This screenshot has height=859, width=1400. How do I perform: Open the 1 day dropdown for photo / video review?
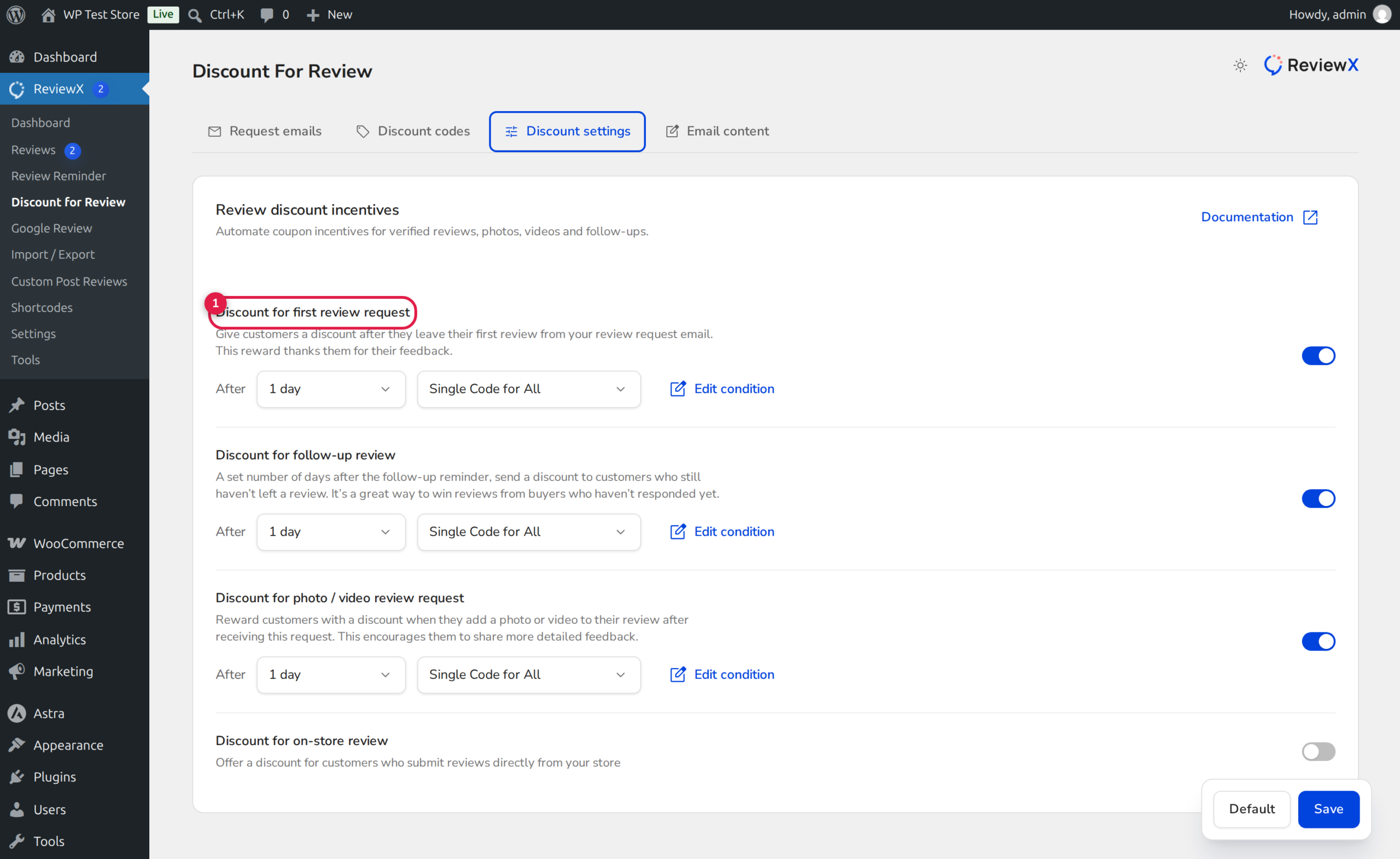[x=331, y=674]
